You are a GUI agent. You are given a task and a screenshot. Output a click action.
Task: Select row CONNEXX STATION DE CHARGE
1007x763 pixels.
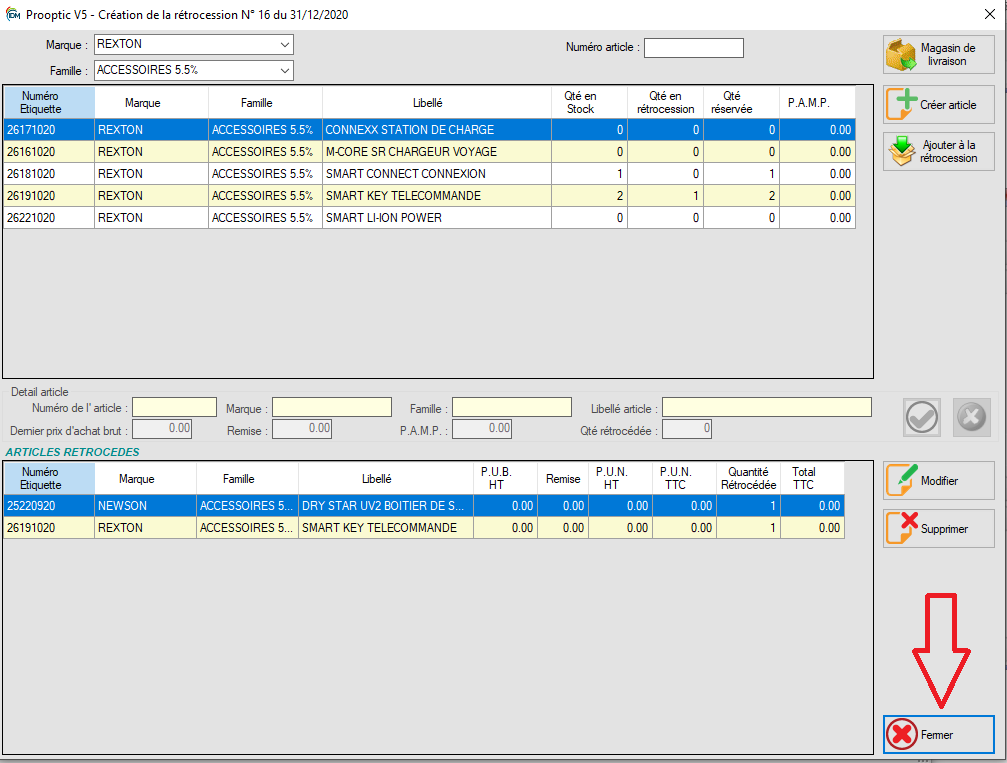pos(429,130)
